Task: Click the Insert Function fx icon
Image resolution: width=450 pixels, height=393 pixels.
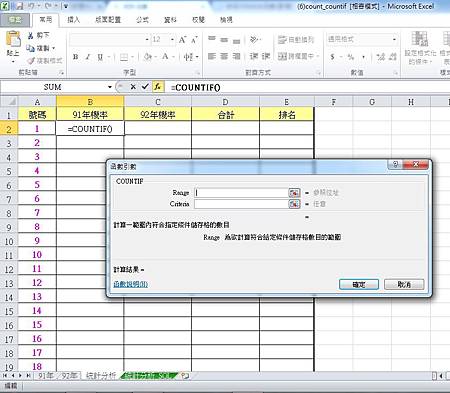Action: 158,87
